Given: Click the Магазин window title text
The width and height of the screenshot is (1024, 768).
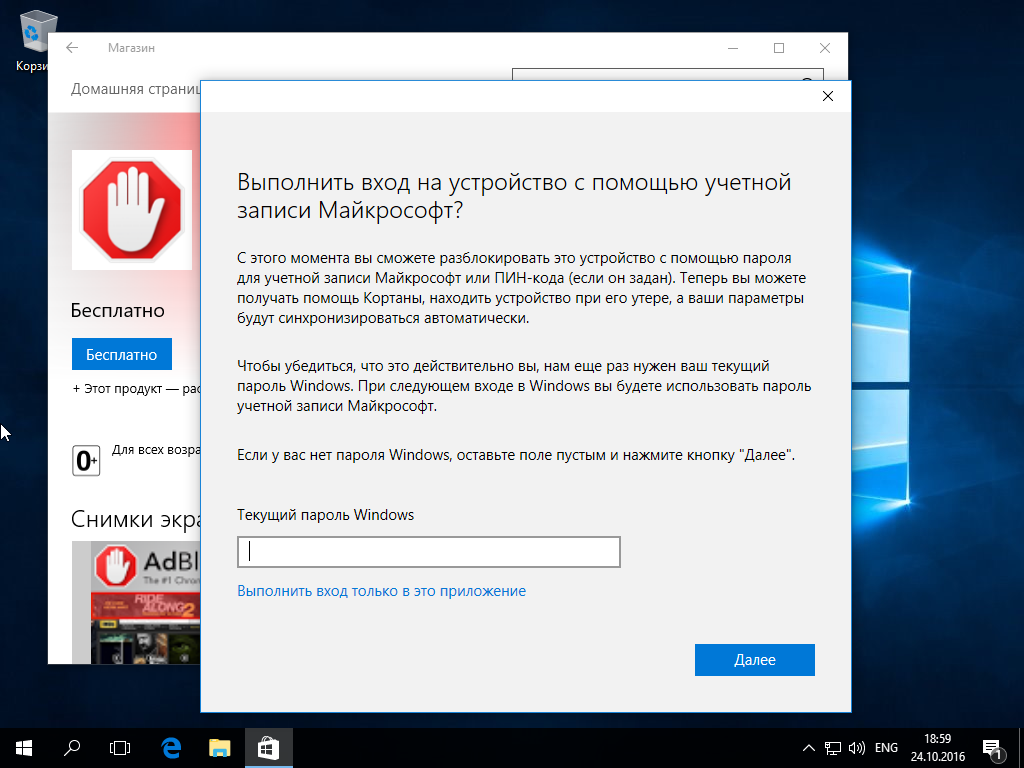Looking at the screenshot, I should point(131,48).
